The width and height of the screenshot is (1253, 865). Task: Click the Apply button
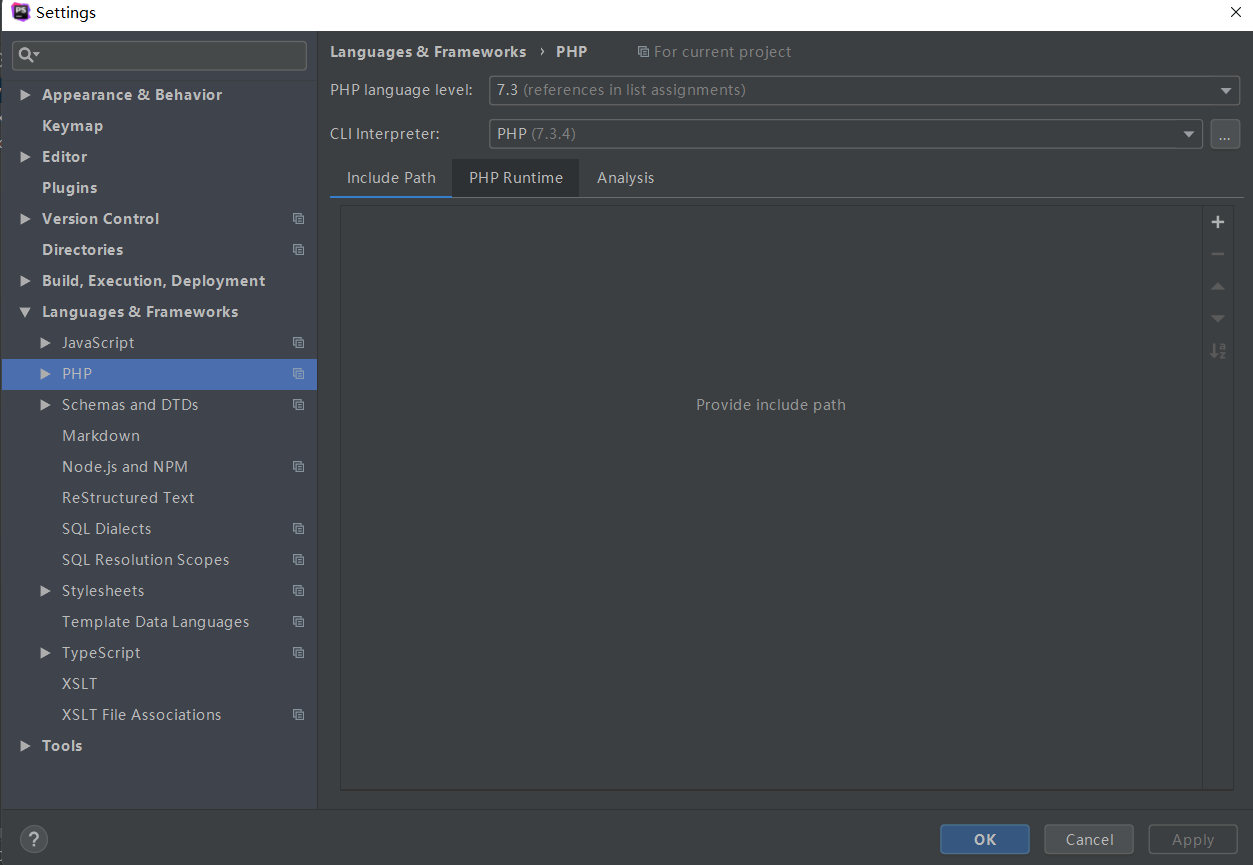[1193, 839]
